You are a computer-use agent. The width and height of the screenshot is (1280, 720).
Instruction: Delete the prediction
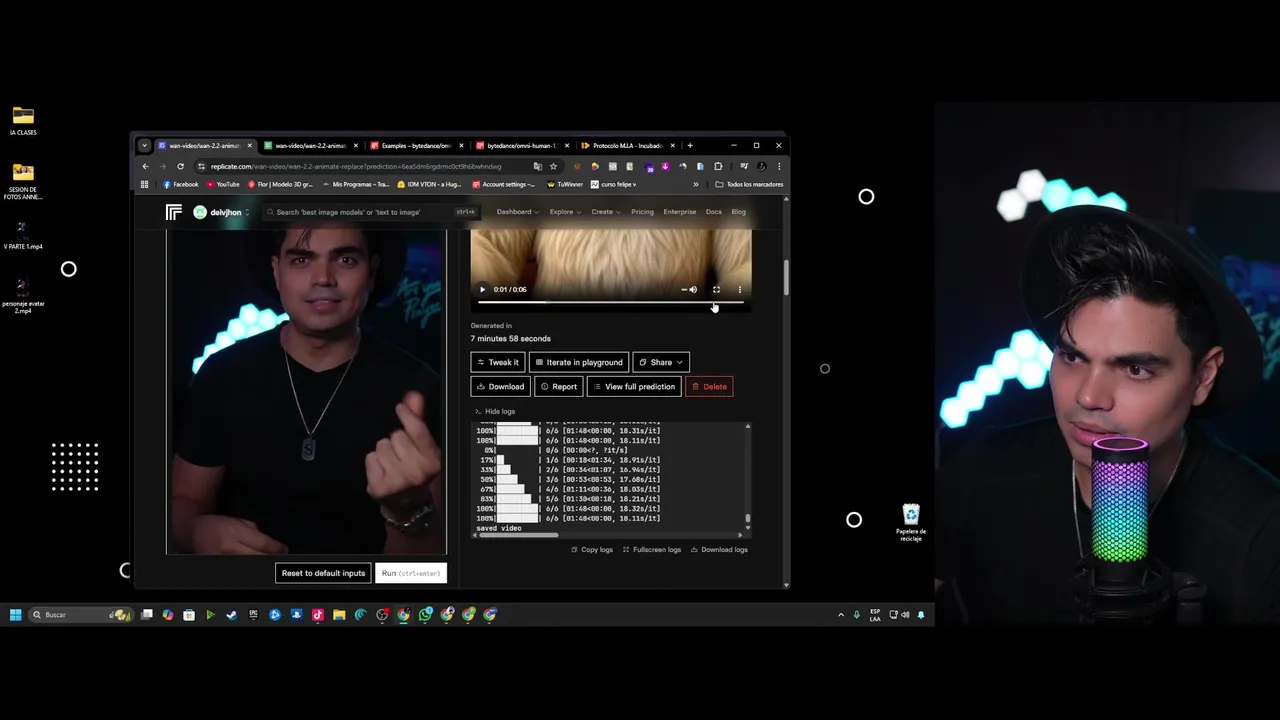pyautogui.click(x=709, y=386)
